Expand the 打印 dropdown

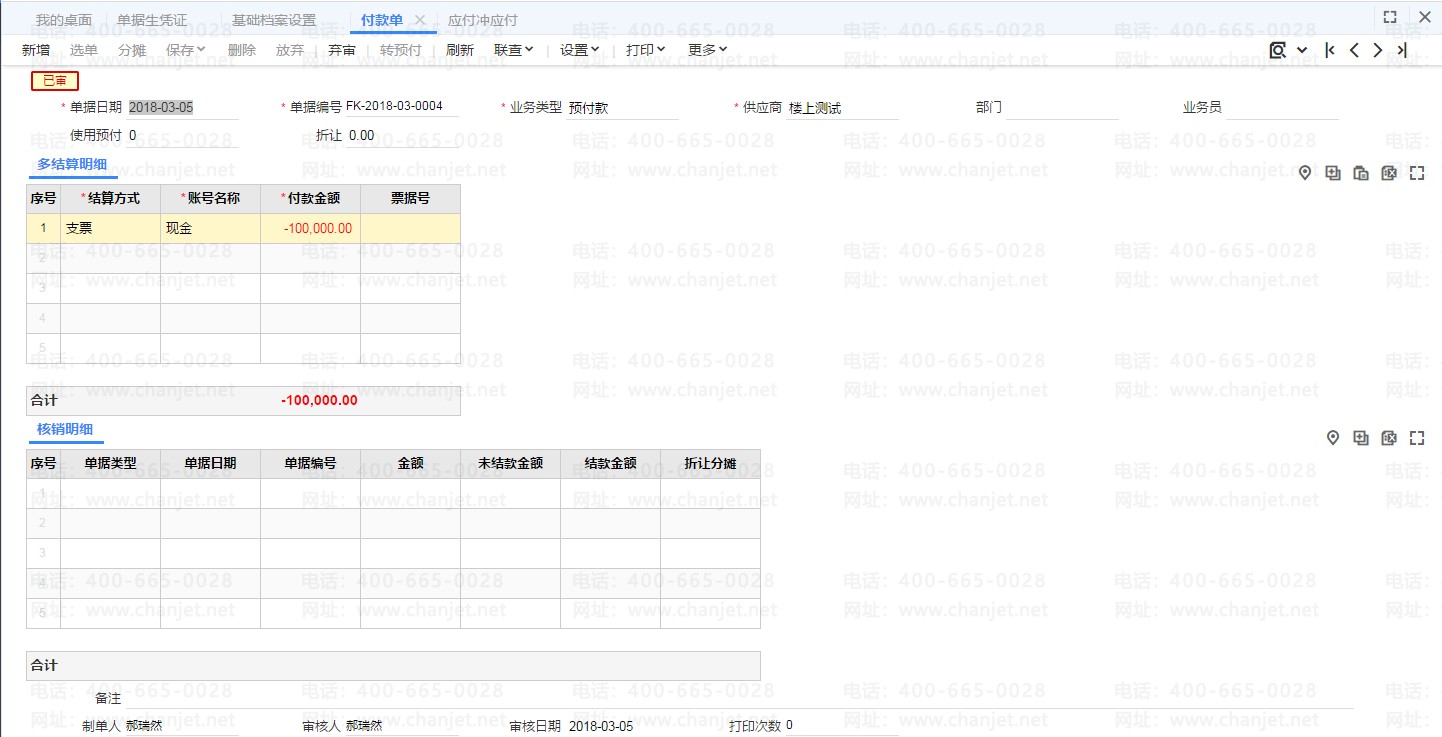(x=645, y=50)
